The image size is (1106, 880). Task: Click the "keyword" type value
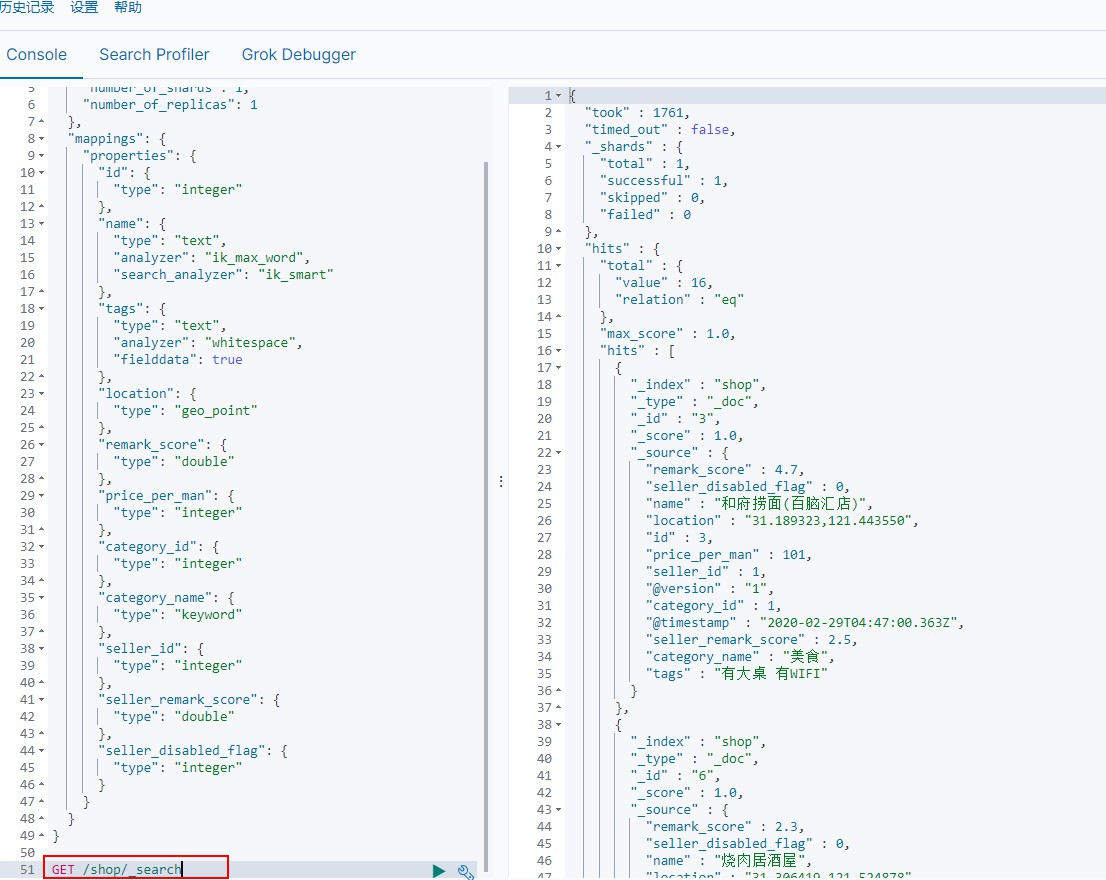pos(208,615)
